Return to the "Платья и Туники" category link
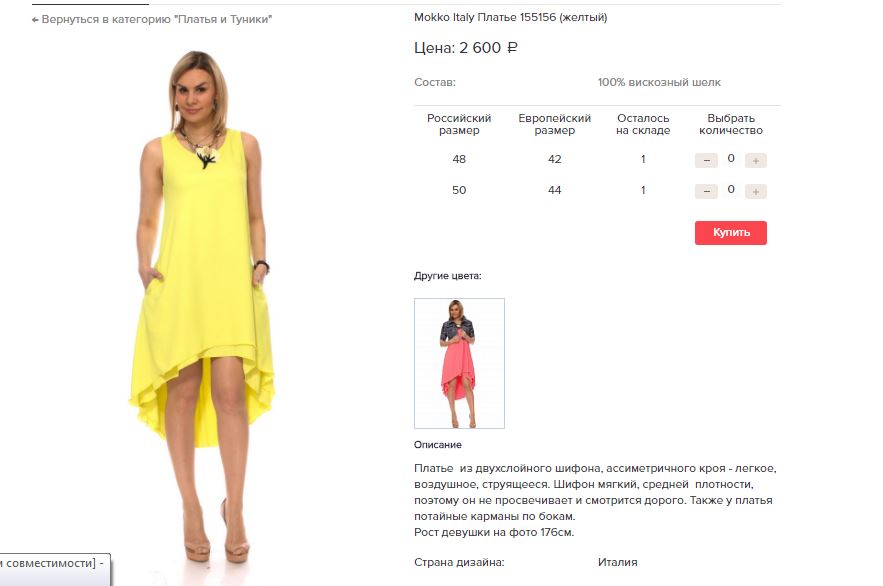Screen dimensions: 883x586 (151, 19)
